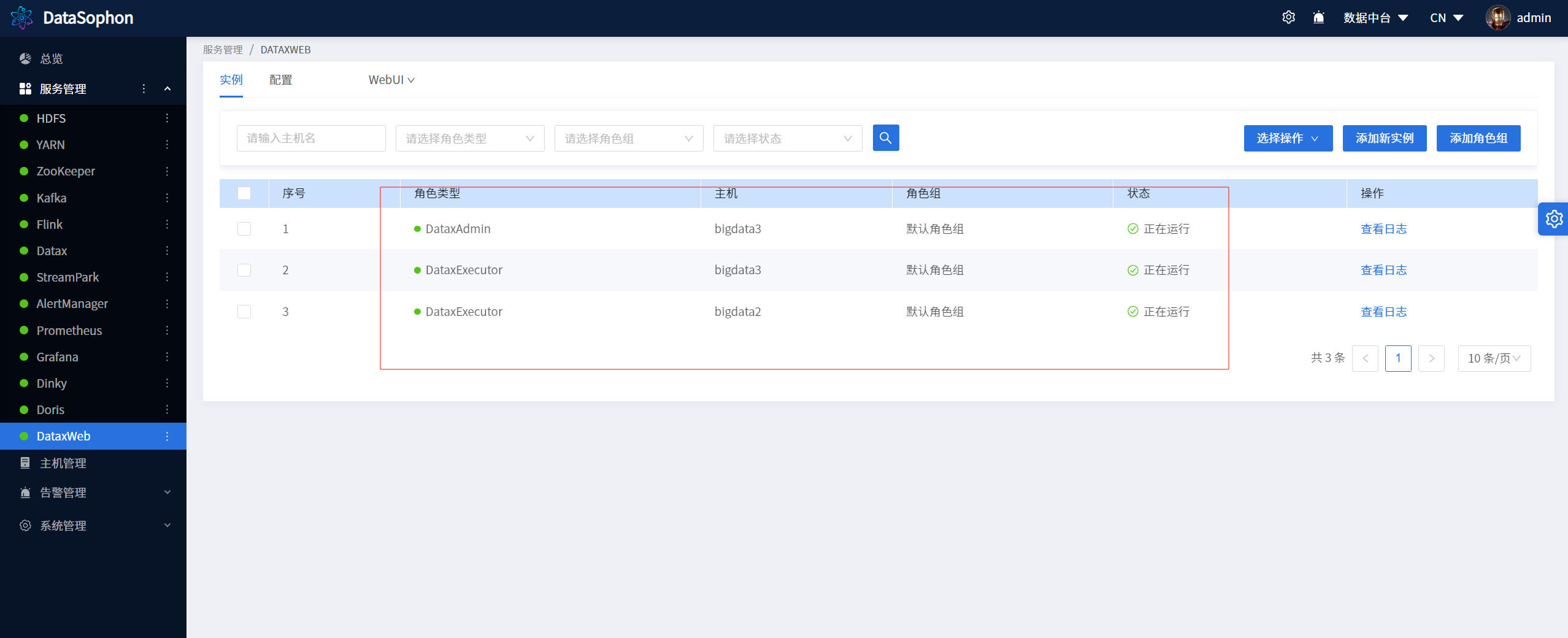Open the 选择操作 dropdown button

pos(1288,138)
